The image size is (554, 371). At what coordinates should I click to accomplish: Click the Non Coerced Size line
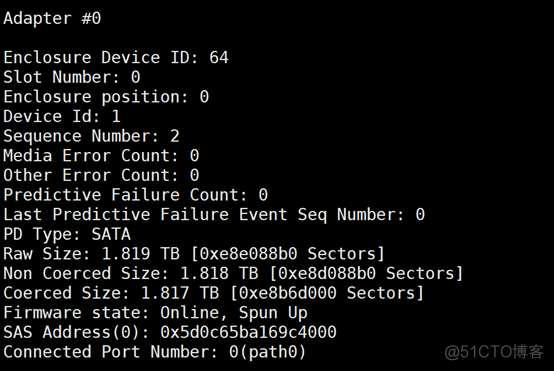[x=233, y=273]
